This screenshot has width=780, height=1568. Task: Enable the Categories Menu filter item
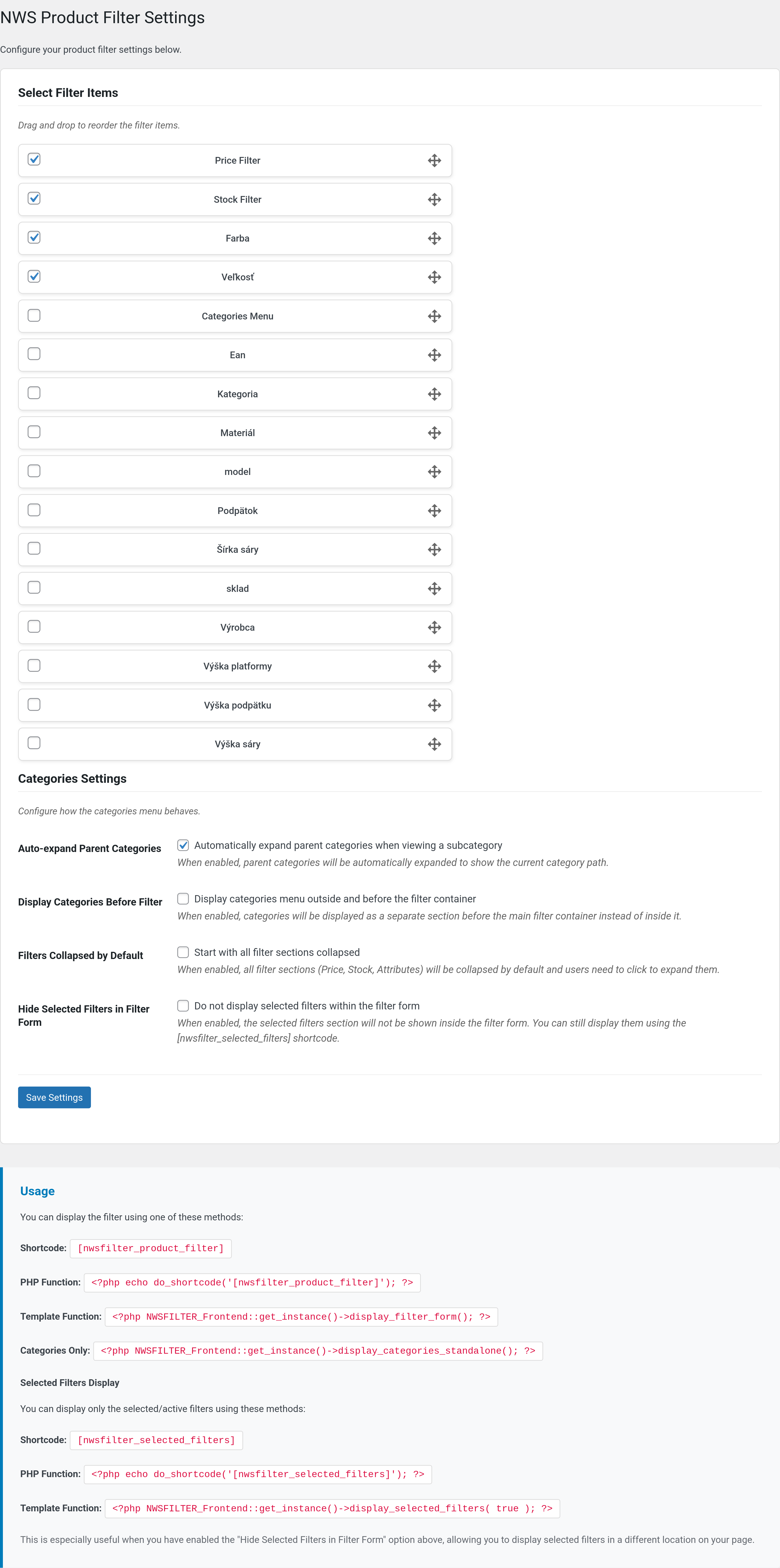[34, 315]
